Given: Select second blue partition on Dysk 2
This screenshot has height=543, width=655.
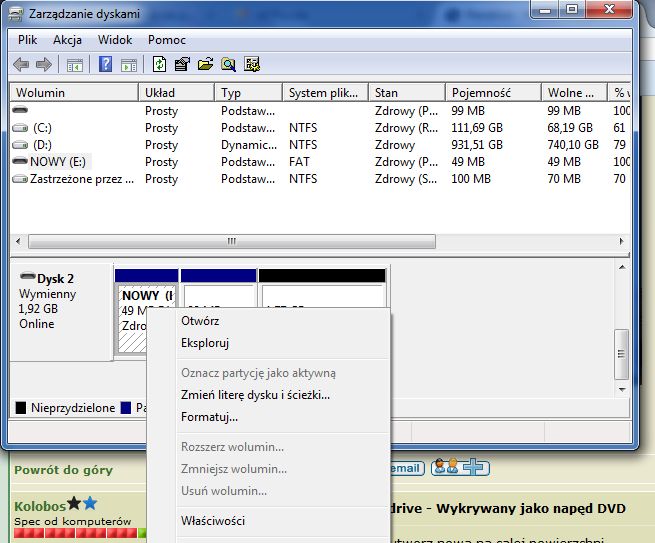Looking at the screenshot, I should pyautogui.click(x=218, y=288).
